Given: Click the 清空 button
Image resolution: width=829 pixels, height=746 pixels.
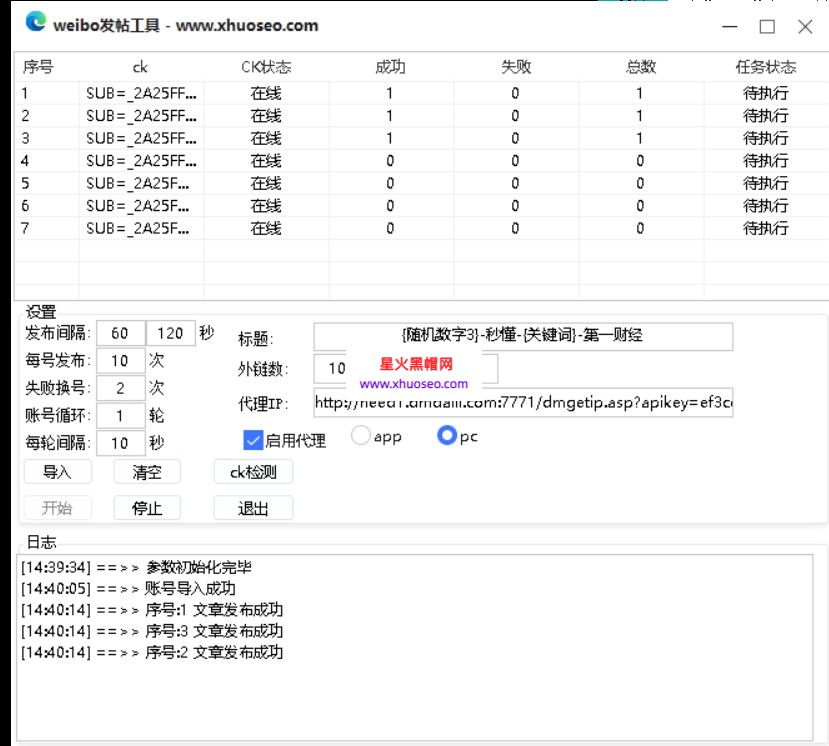Looking at the screenshot, I should coord(147,472).
